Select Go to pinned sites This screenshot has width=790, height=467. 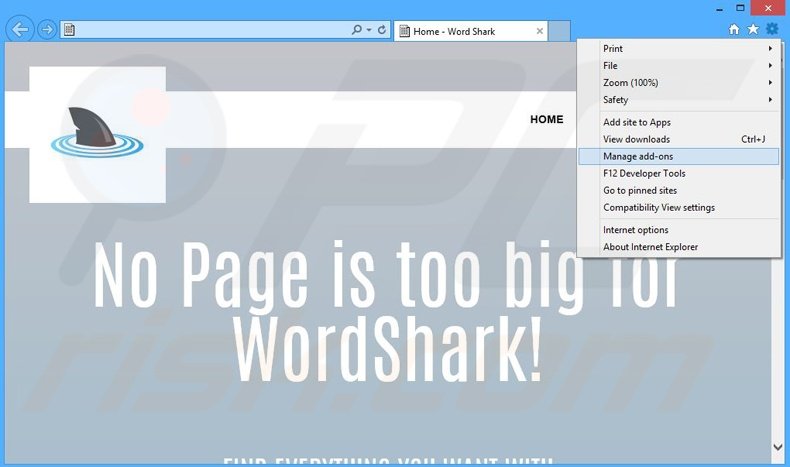(679, 190)
